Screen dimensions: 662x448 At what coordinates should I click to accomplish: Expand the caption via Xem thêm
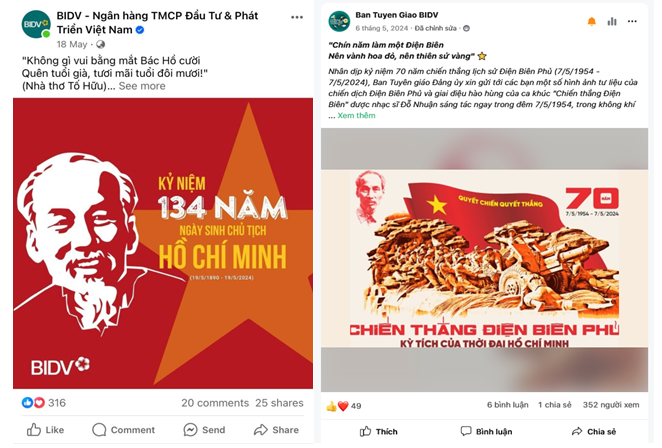[x=356, y=116]
